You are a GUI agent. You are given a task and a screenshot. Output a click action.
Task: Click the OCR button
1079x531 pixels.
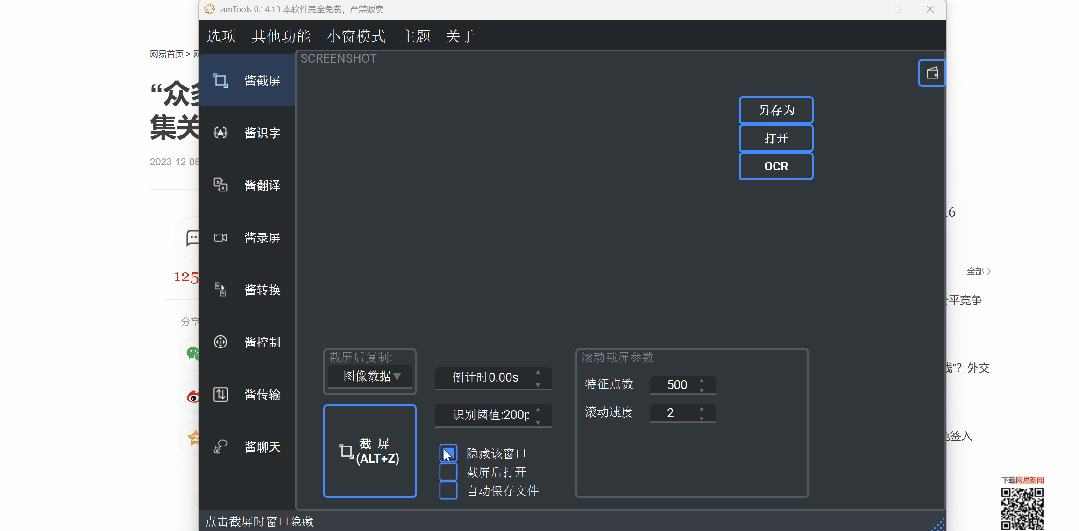(x=776, y=166)
